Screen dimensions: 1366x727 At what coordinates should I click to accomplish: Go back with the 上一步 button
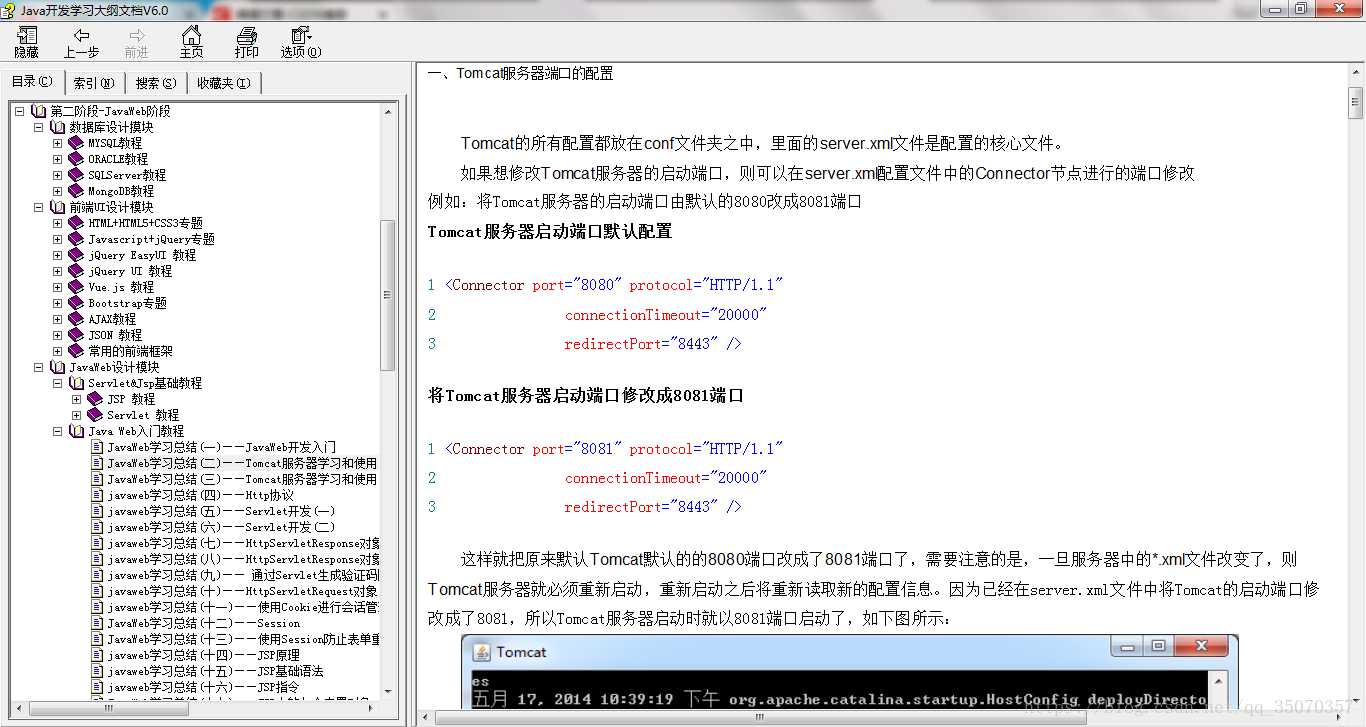click(x=81, y=42)
